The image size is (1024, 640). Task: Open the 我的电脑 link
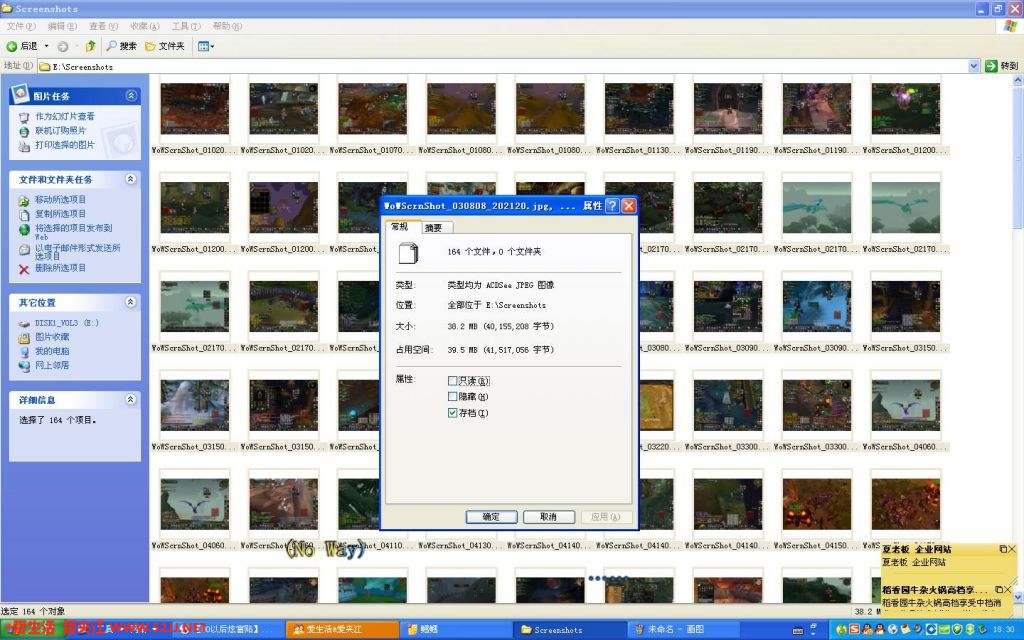pos(52,351)
